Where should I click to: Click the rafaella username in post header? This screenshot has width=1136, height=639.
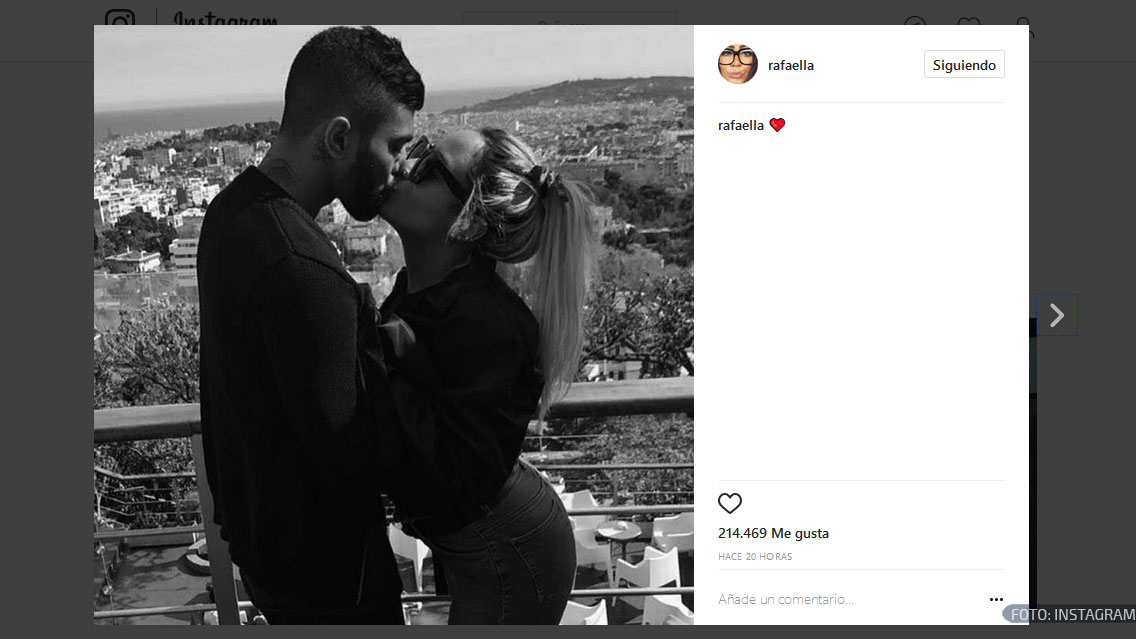point(790,65)
